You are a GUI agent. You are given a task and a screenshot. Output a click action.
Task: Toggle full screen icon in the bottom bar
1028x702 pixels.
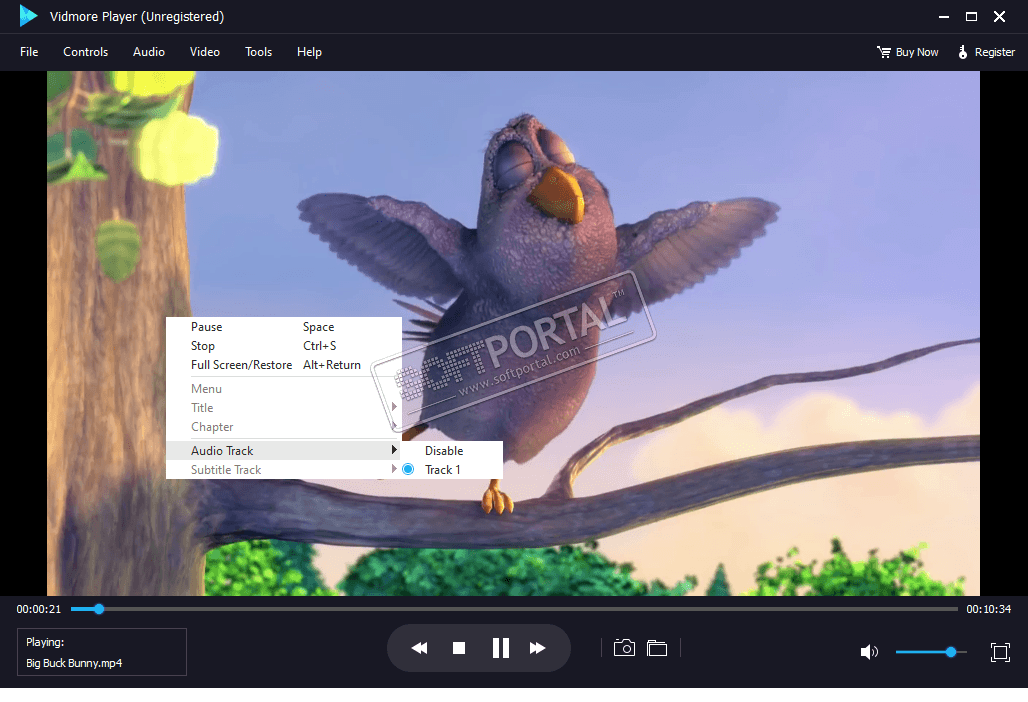pos(1000,652)
